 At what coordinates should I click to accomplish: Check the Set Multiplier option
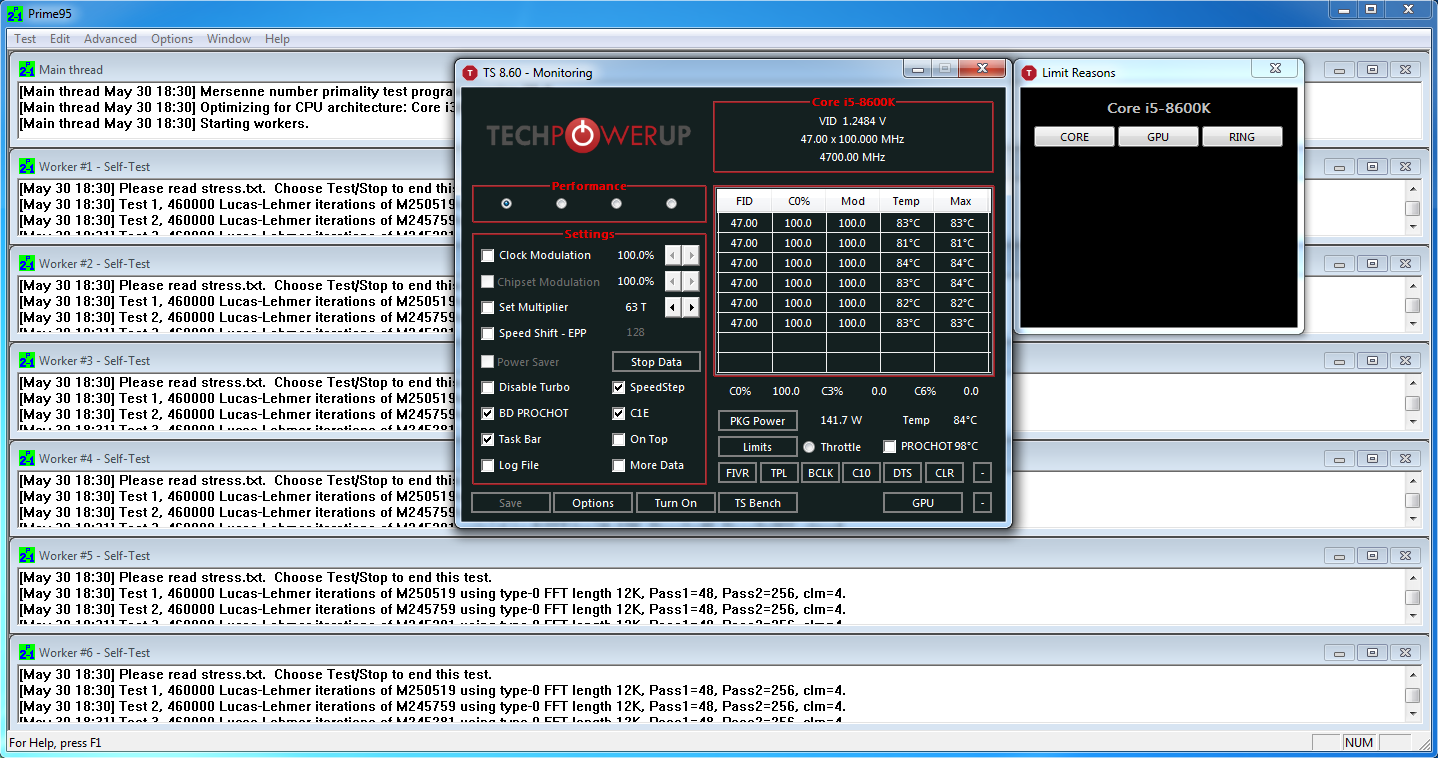(488, 308)
